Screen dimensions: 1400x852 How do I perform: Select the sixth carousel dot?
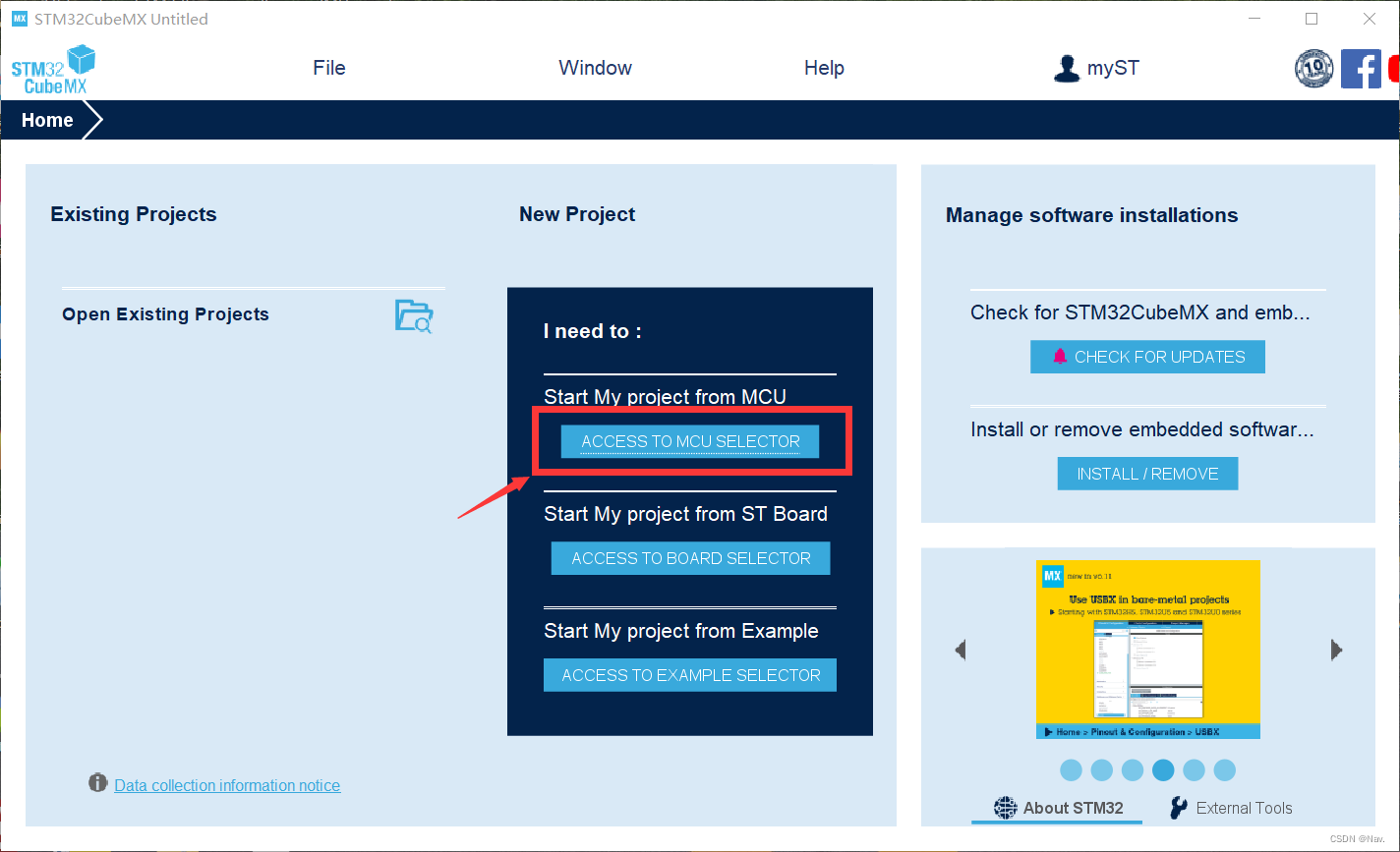click(1224, 770)
